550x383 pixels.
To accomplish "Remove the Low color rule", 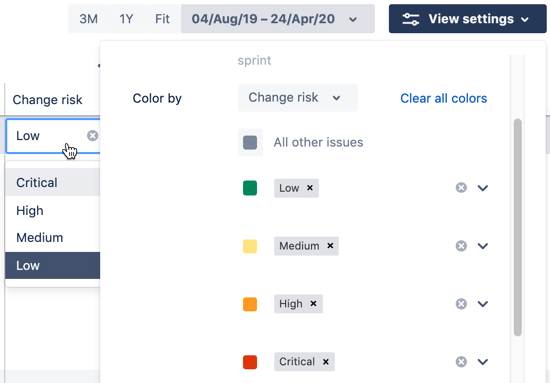I will [461, 188].
